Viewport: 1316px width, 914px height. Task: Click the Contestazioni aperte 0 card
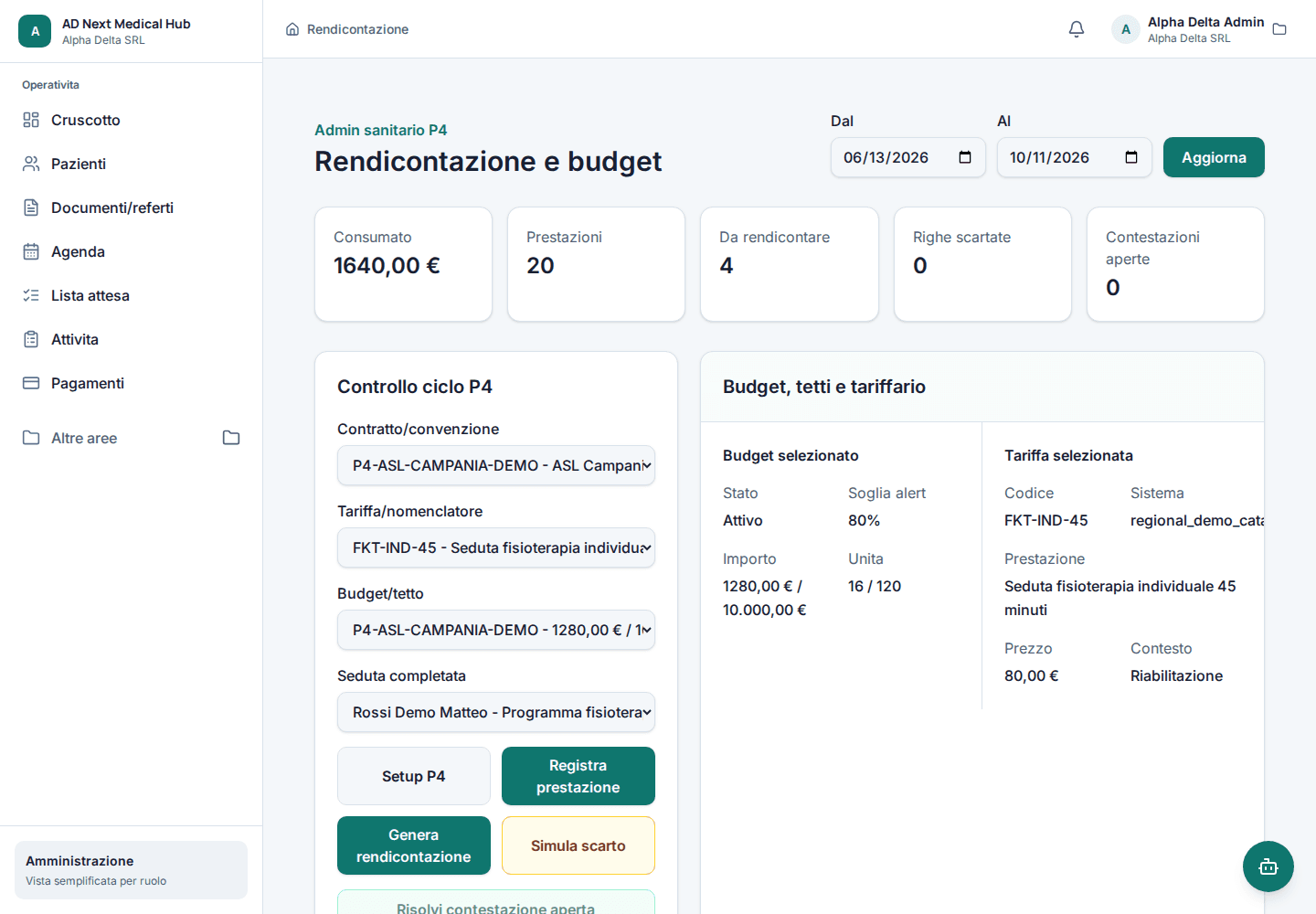(1175, 264)
